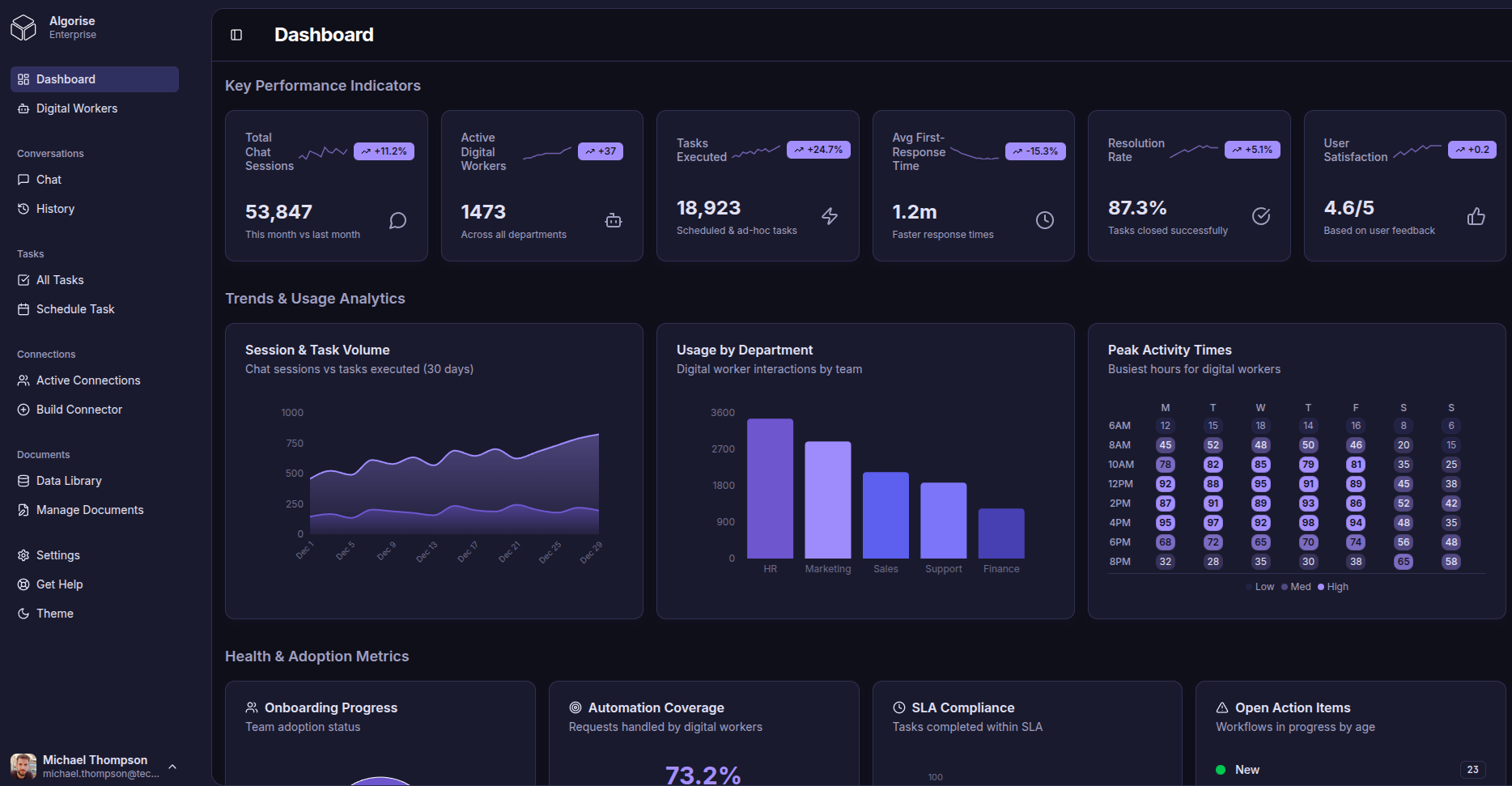Go to Schedule Task in sidebar

[x=75, y=309]
